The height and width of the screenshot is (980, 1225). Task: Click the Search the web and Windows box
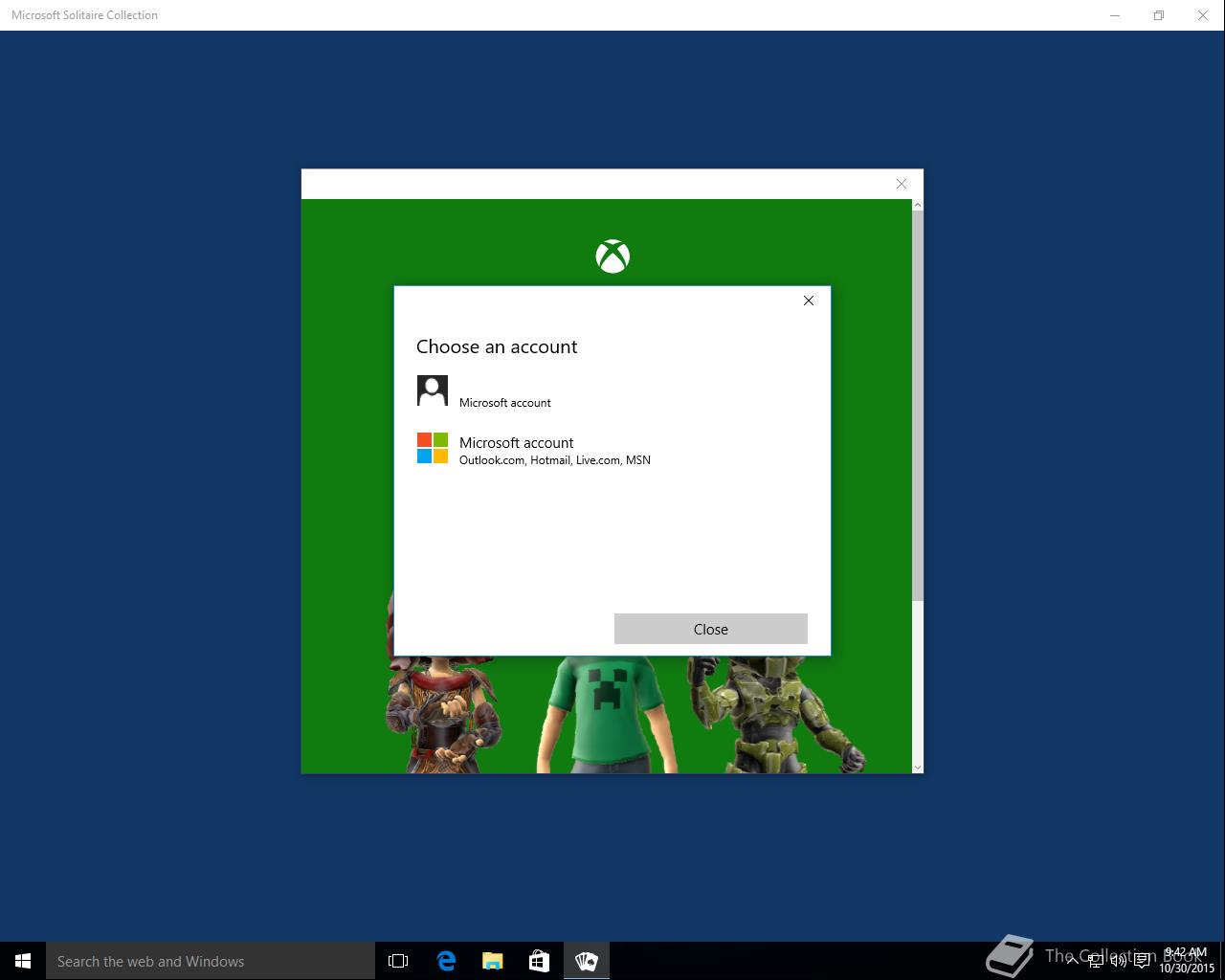coord(211,961)
